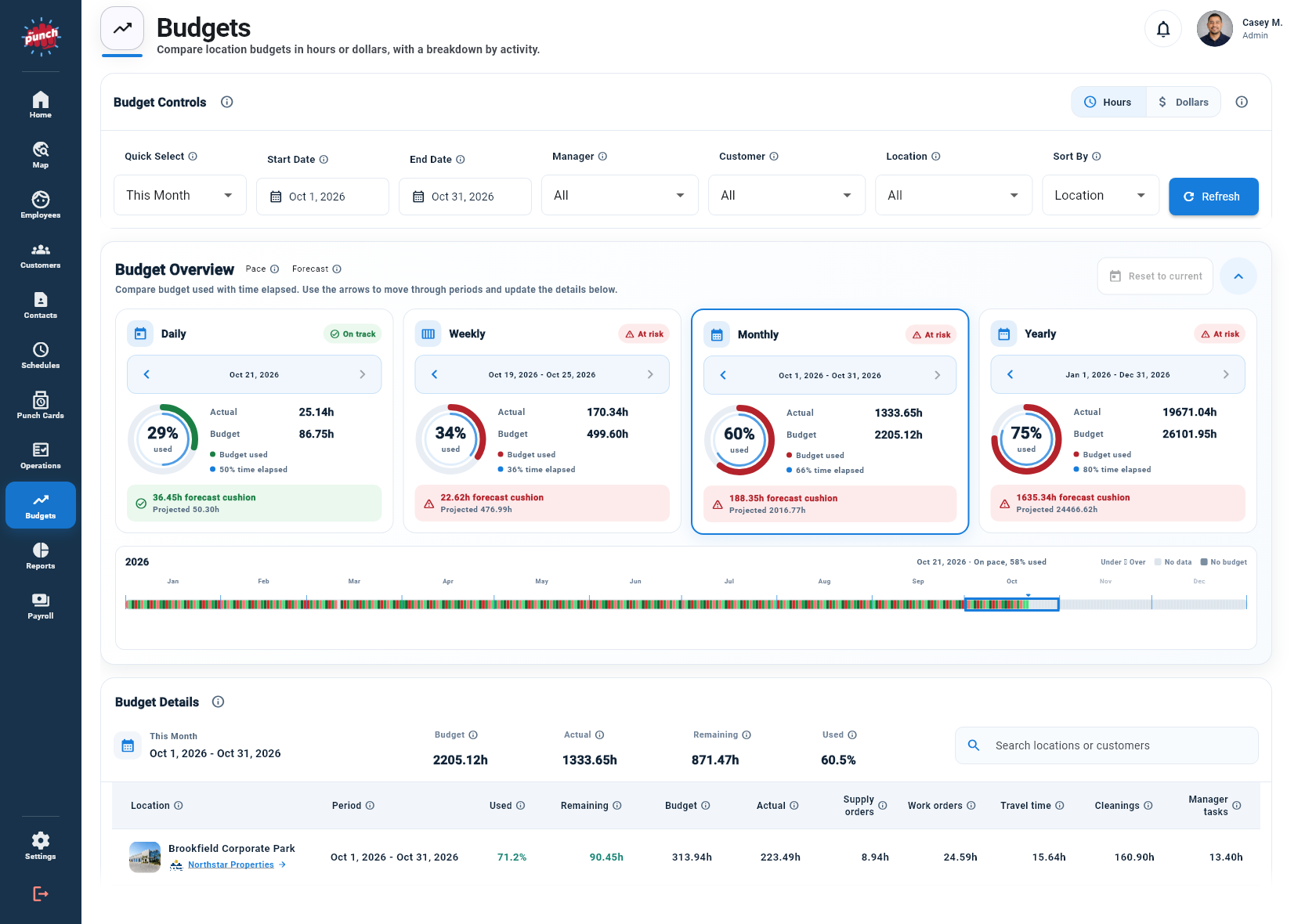Click the Travel time column info icon
Image resolution: width=1316 pixels, height=924 pixels.
1060,806
